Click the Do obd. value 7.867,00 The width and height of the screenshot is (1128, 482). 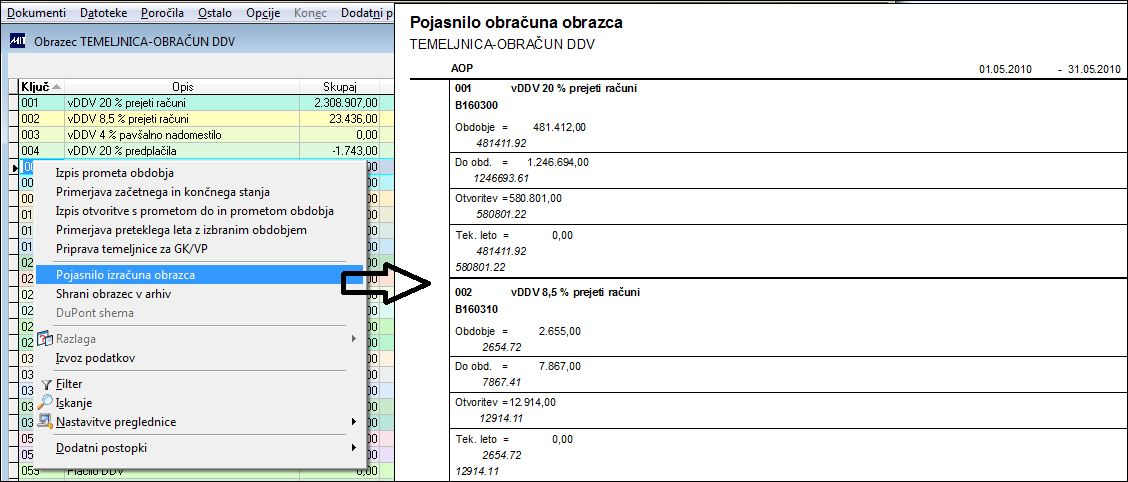click(560, 367)
